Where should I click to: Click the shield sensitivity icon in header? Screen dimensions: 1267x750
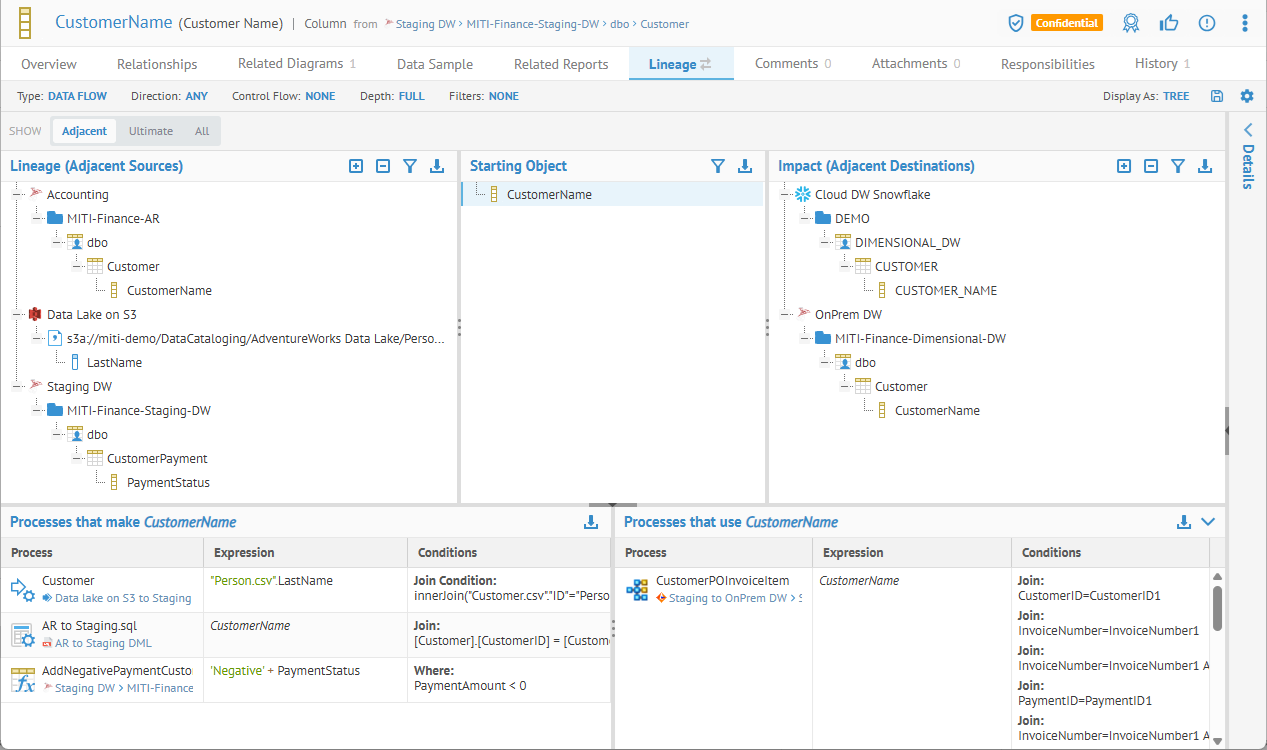pyautogui.click(x=1015, y=23)
